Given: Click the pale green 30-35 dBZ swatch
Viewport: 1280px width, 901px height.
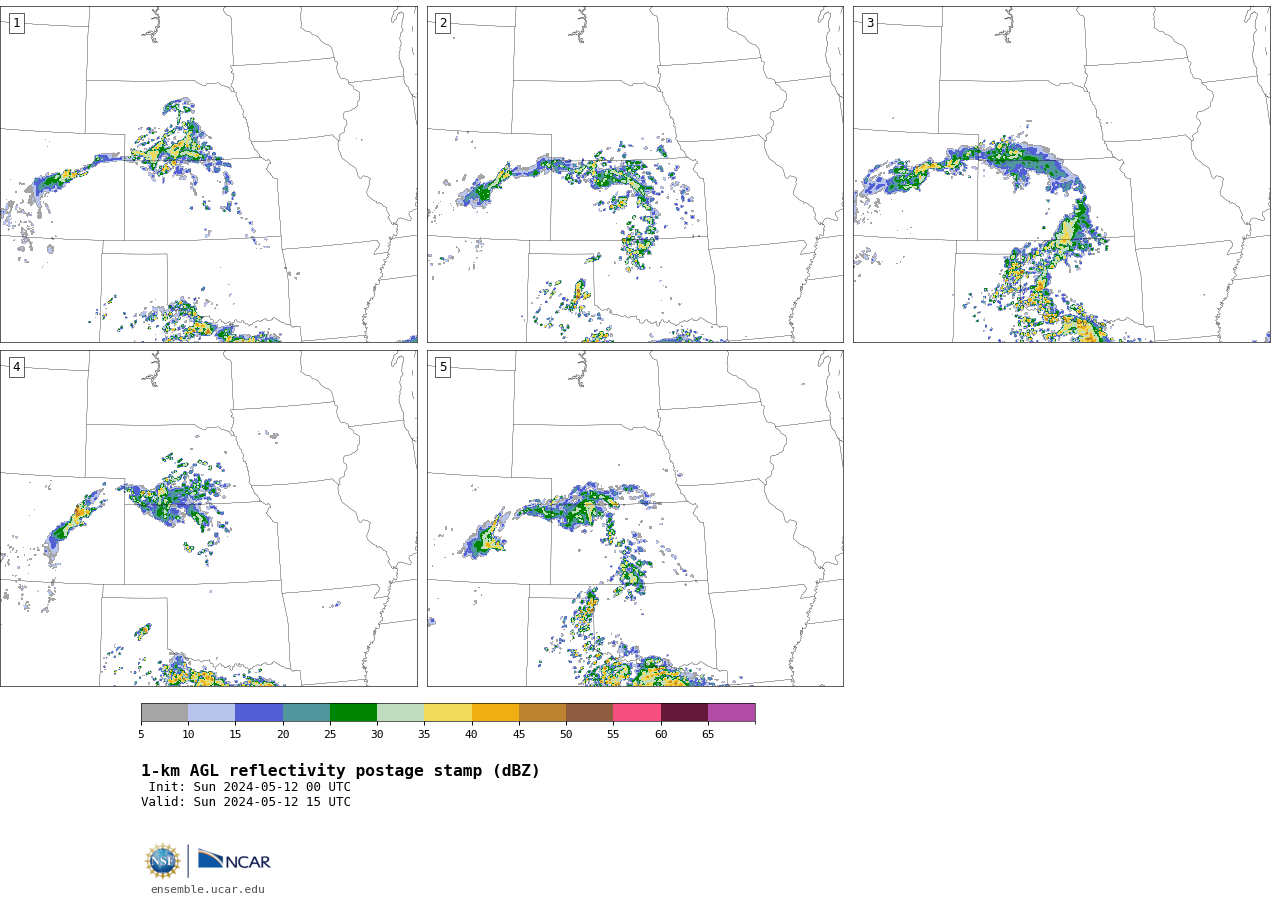Looking at the screenshot, I should pos(400,712).
